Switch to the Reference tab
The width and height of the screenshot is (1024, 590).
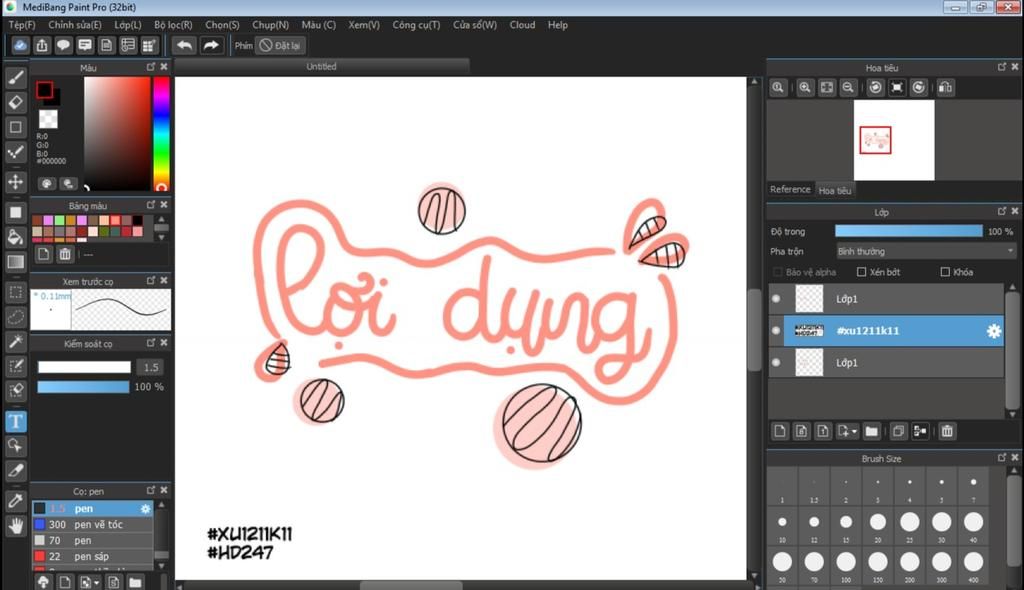pos(790,189)
